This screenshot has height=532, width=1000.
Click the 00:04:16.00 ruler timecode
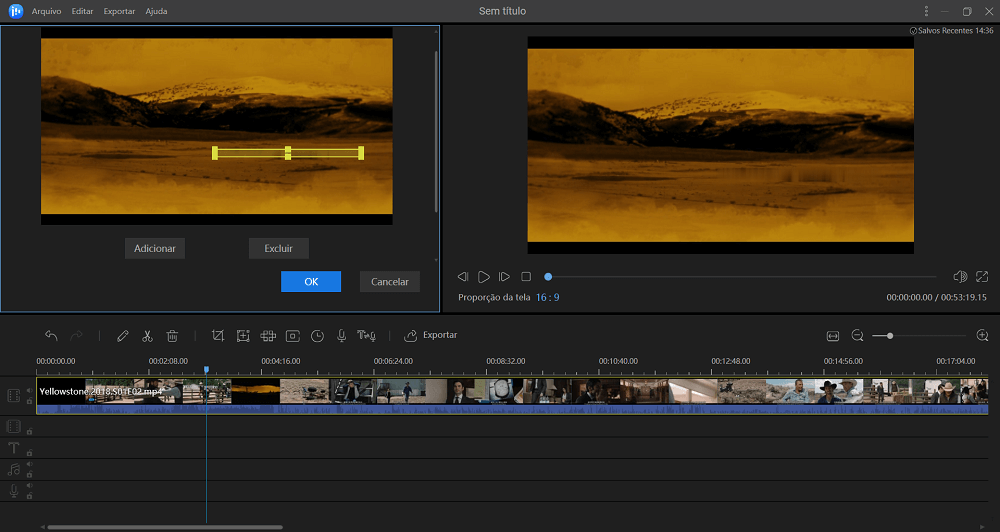point(281,361)
